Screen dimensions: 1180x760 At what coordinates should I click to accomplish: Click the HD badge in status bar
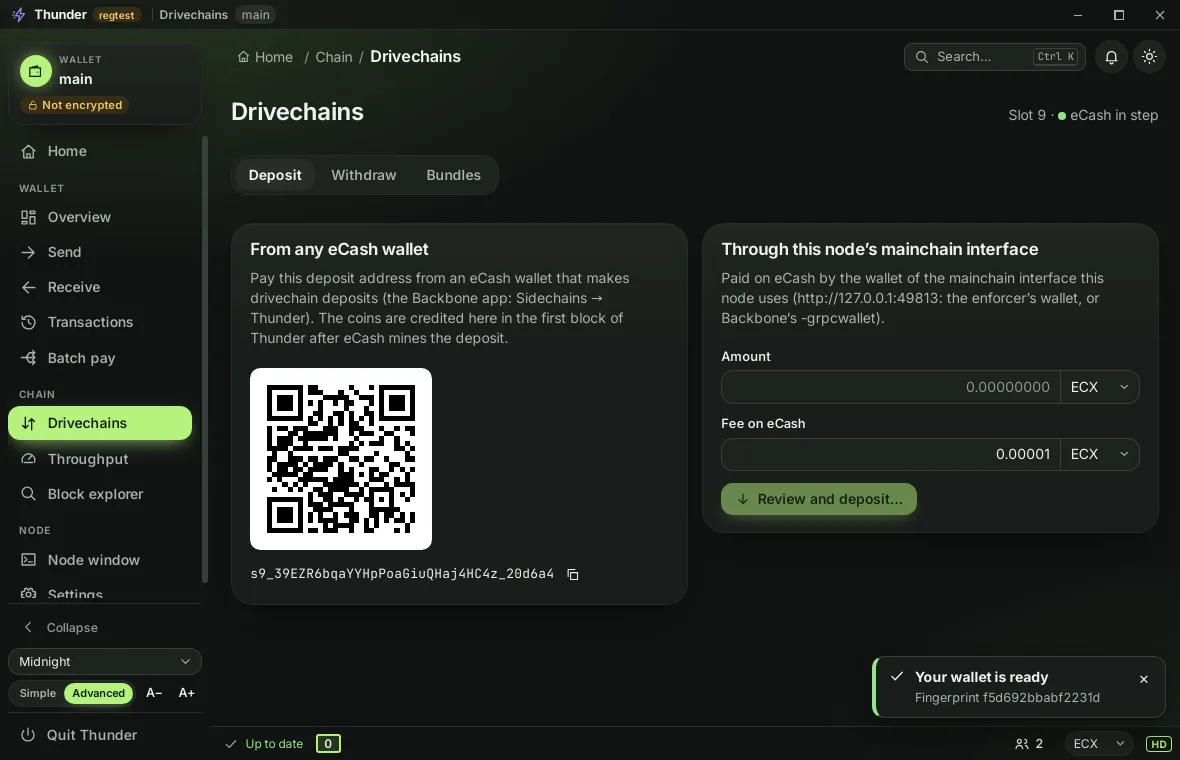tap(1158, 743)
